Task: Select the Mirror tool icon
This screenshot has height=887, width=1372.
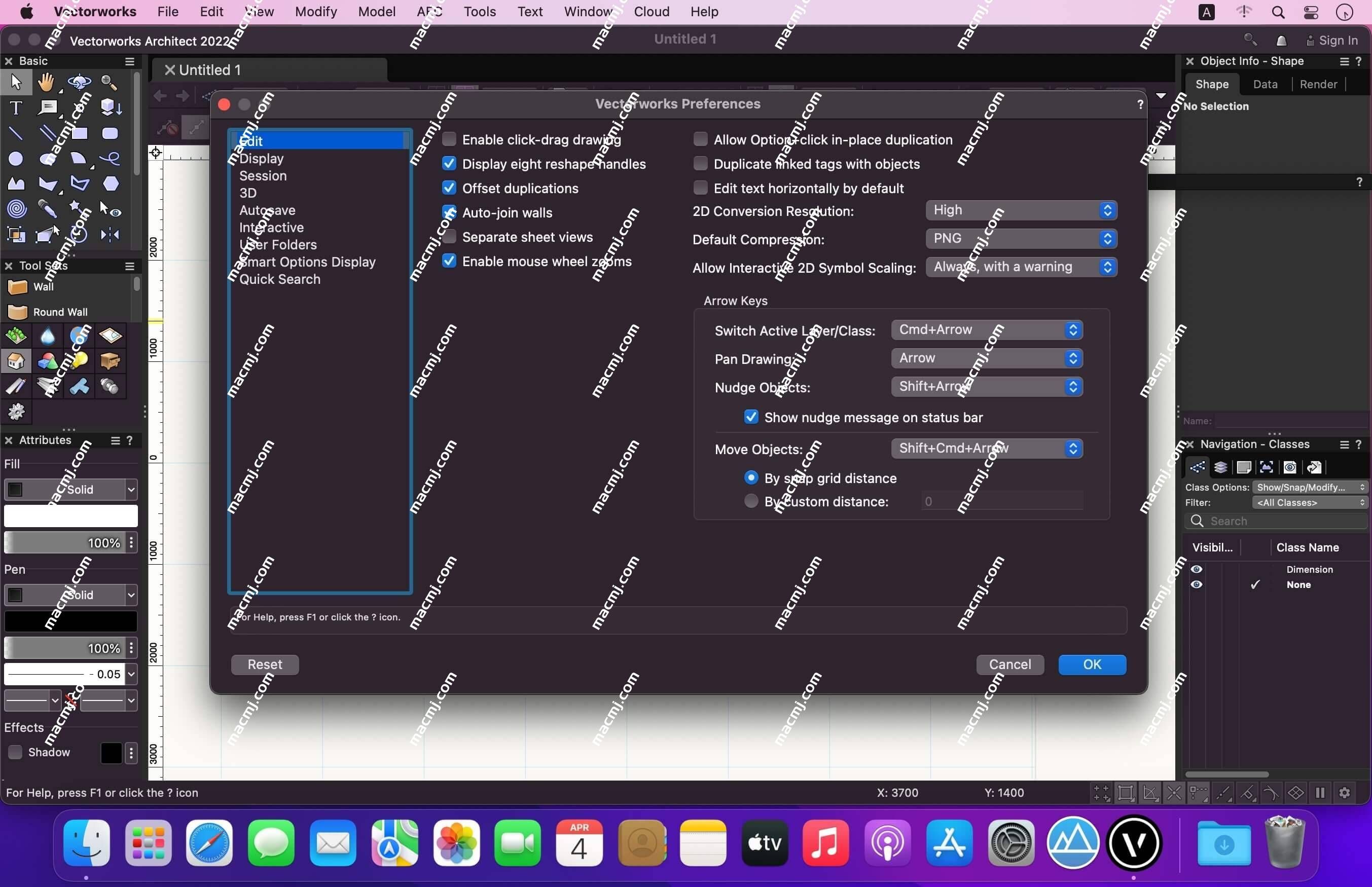Action: point(110,234)
